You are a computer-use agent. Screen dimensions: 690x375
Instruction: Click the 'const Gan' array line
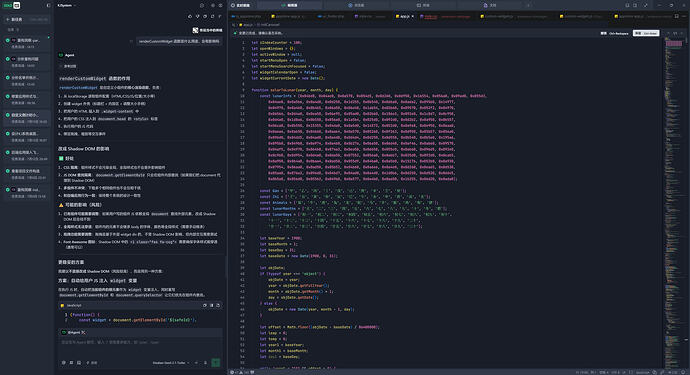tap(333, 191)
